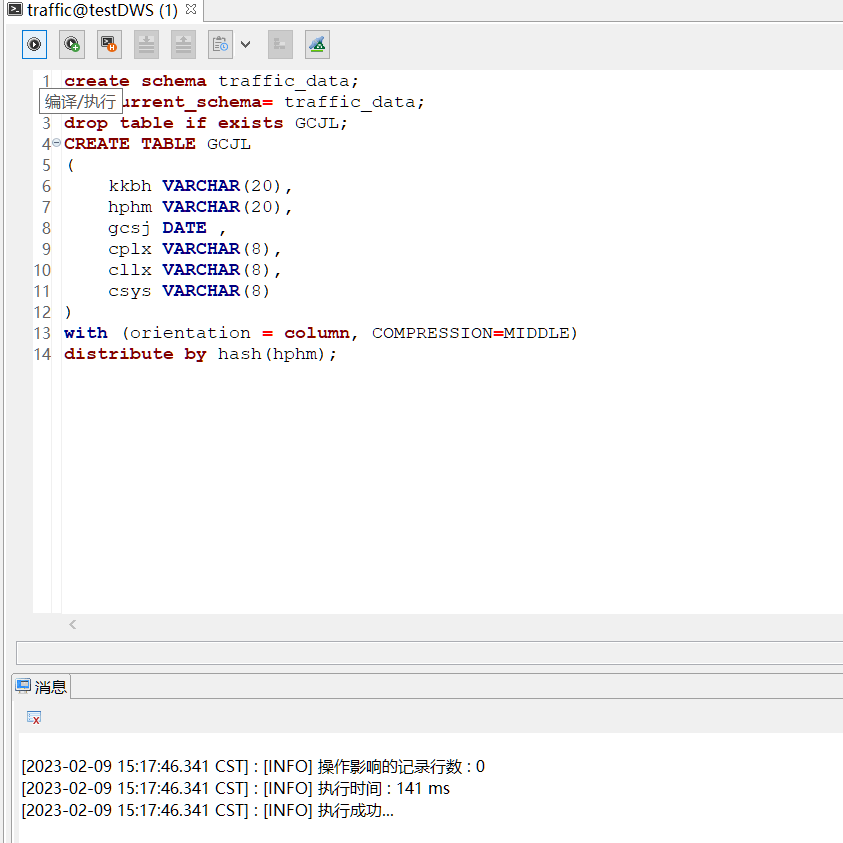Click the terminal icon on the traffic@testDWS tab
This screenshot has height=843, width=843.
click(x=15, y=9)
